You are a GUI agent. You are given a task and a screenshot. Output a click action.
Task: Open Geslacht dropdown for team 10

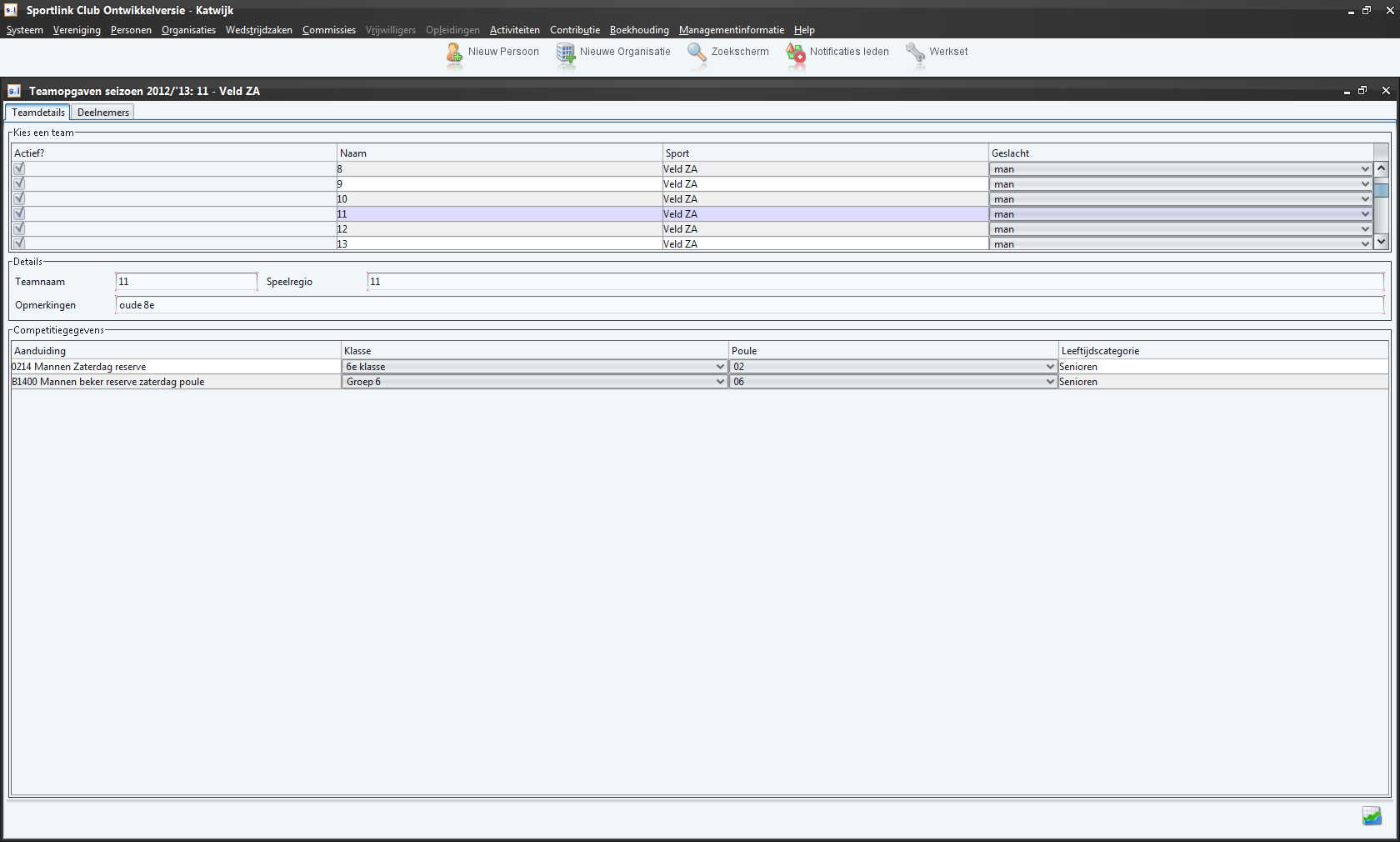coord(1181,199)
